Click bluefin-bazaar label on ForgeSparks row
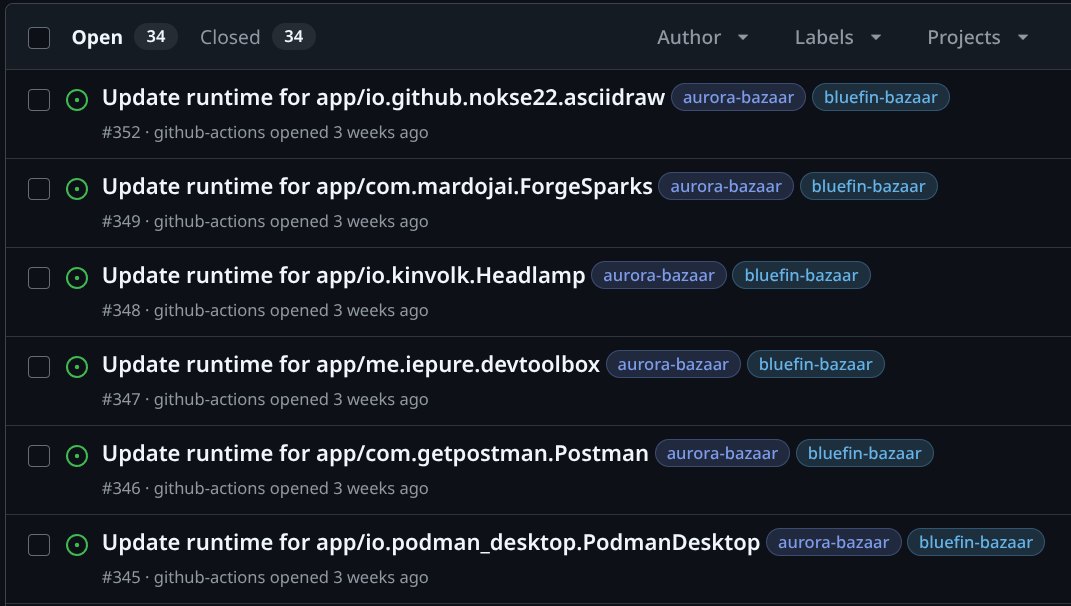Image resolution: width=1071 pixels, height=606 pixels. [x=868, y=186]
